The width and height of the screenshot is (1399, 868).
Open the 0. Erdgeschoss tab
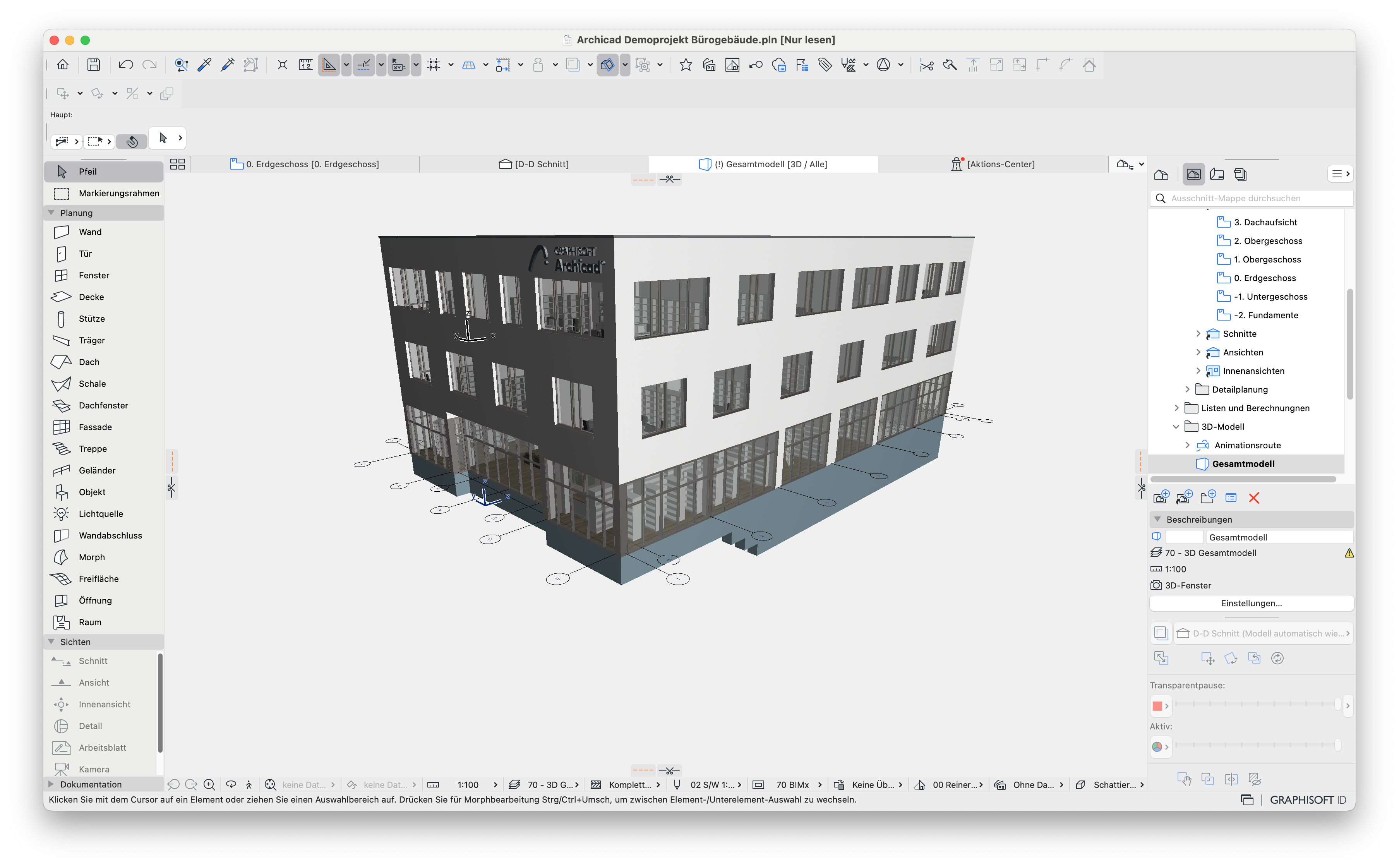tap(305, 164)
